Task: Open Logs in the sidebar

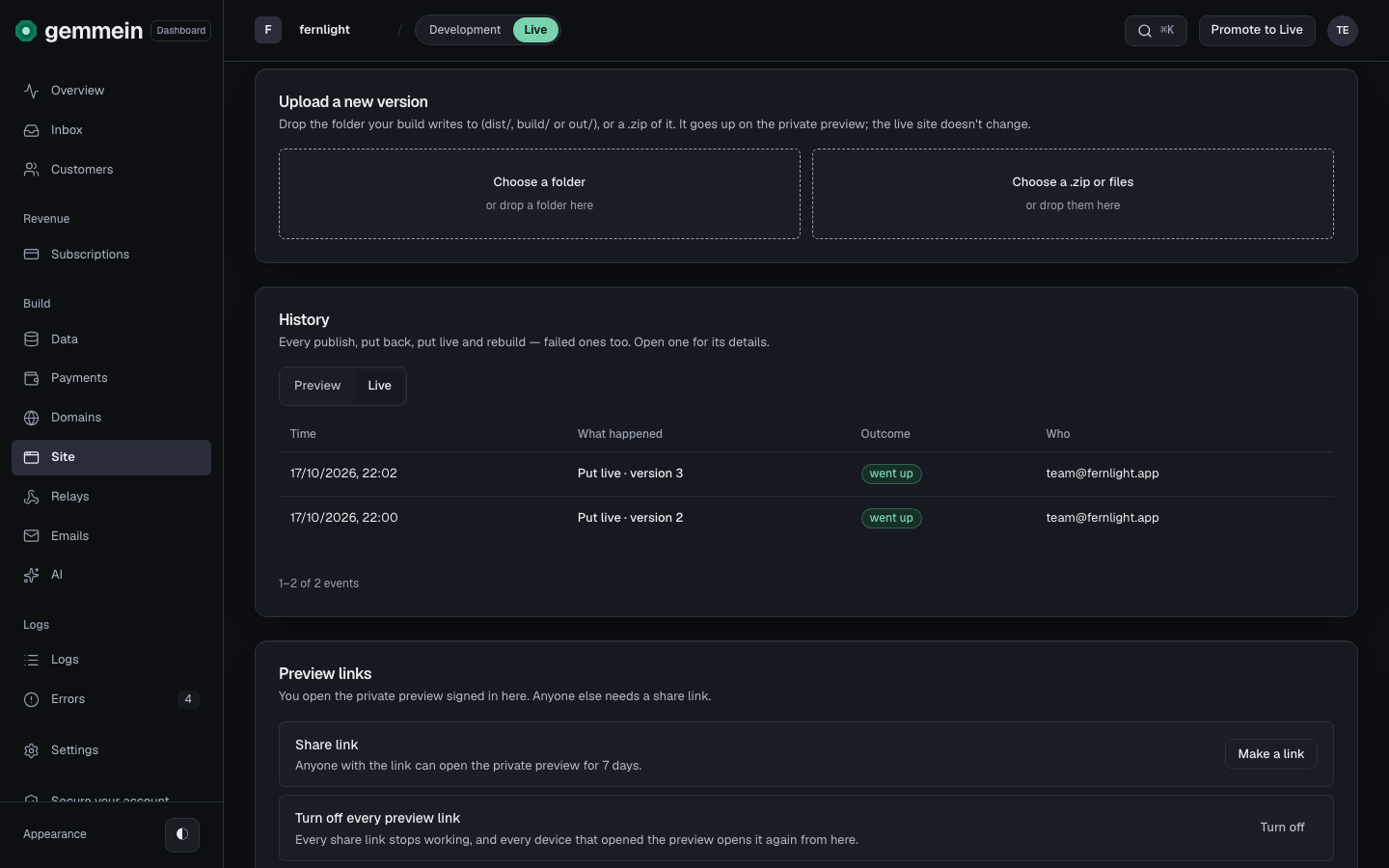Action: tap(111, 660)
